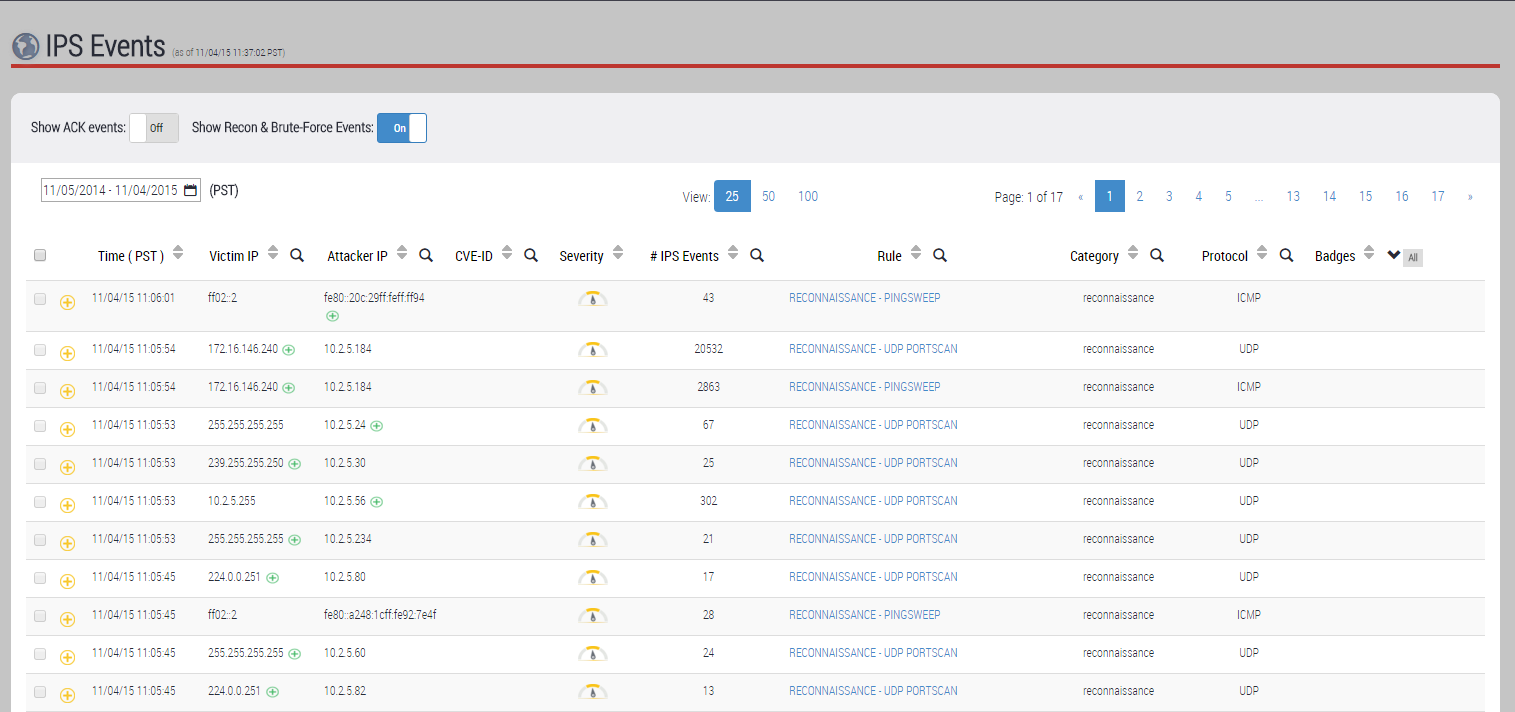
Task: Set view to 50 events per page
Action: tap(768, 196)
